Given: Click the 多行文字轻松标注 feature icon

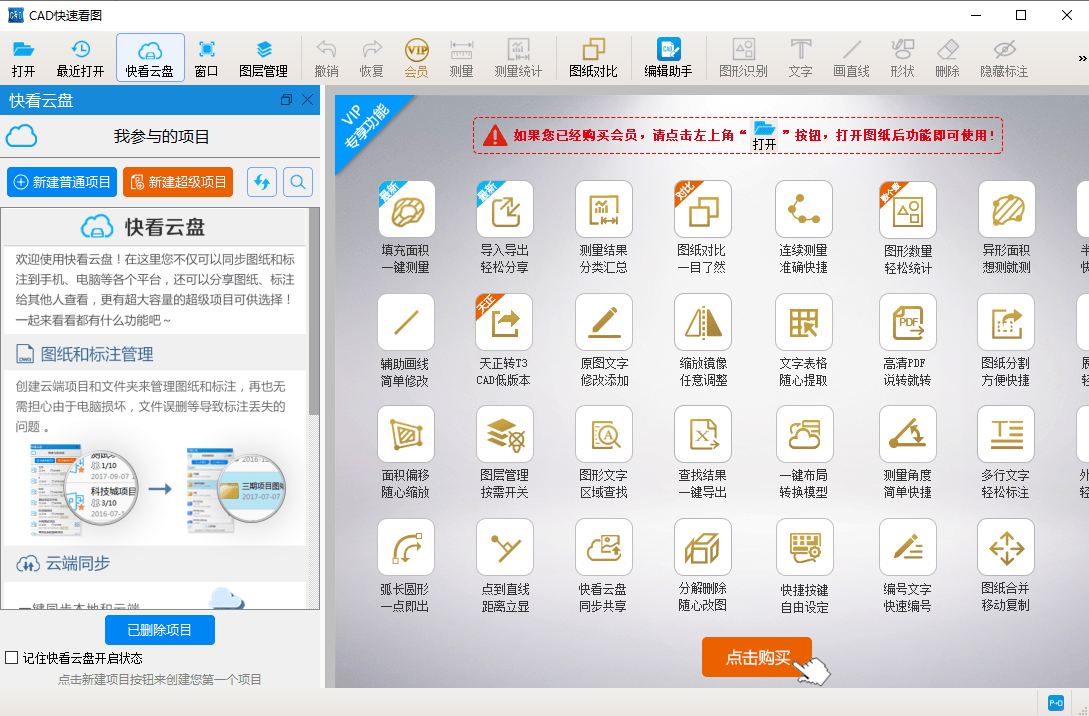Looking at the screenshot, I should click(1006, 435).
